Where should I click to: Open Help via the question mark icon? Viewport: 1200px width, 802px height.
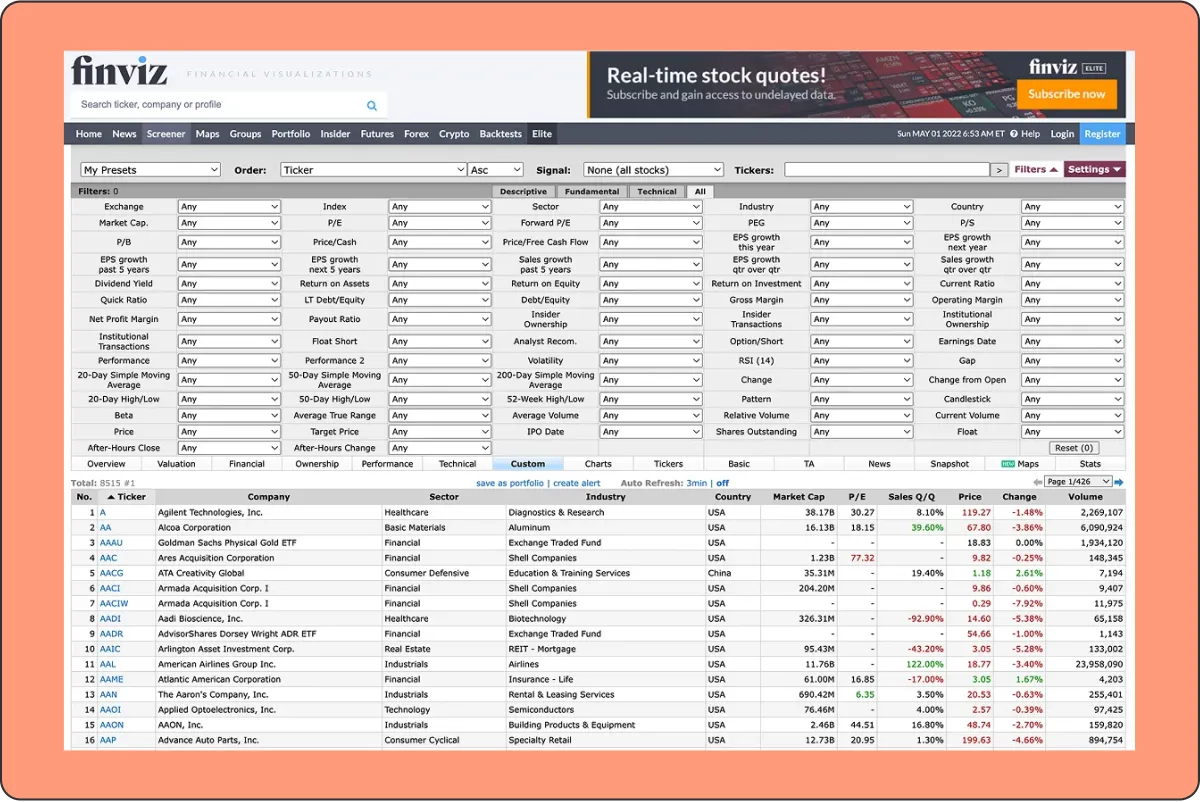1014,134
